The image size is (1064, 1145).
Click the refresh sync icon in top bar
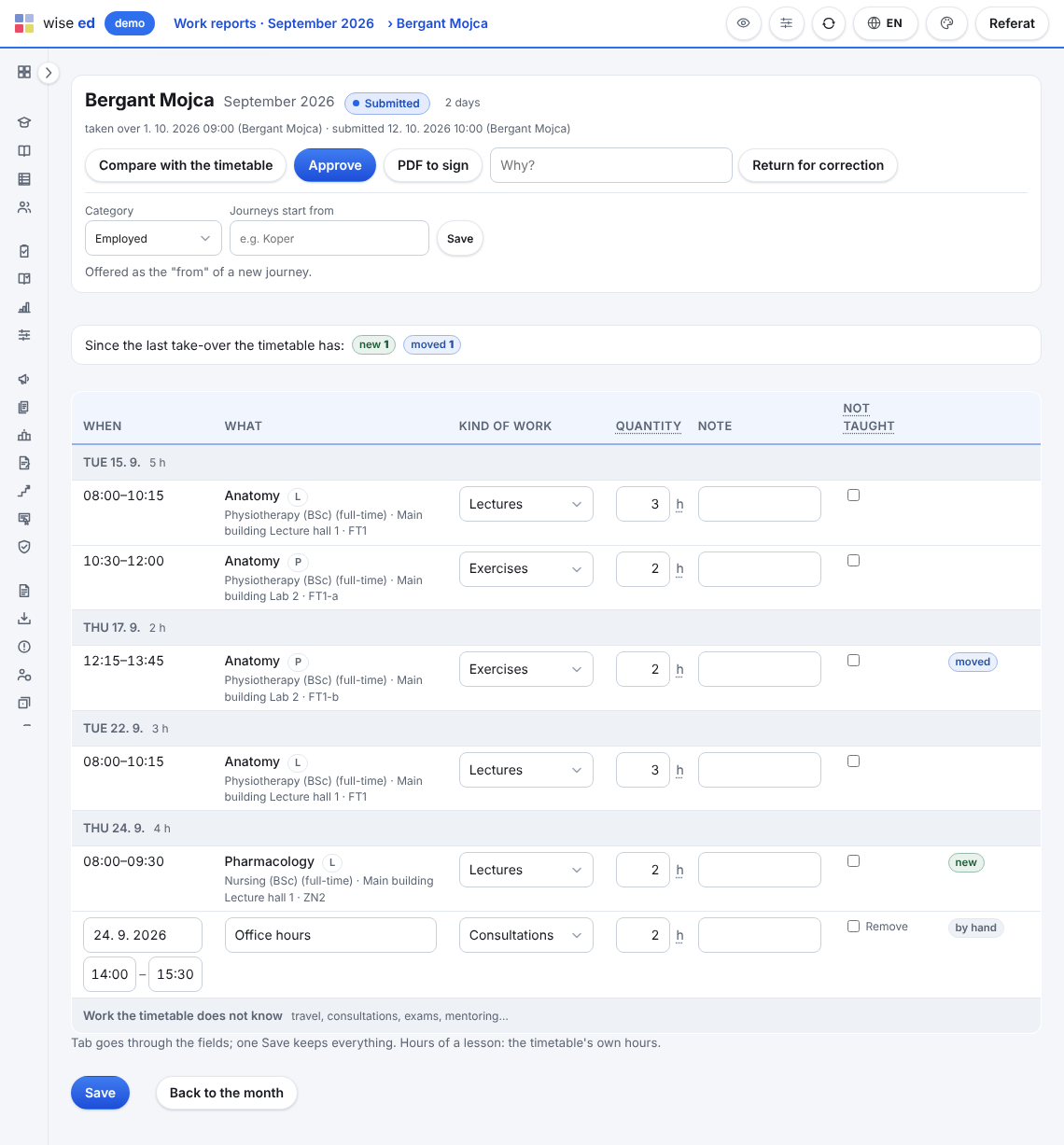(829, 23)
